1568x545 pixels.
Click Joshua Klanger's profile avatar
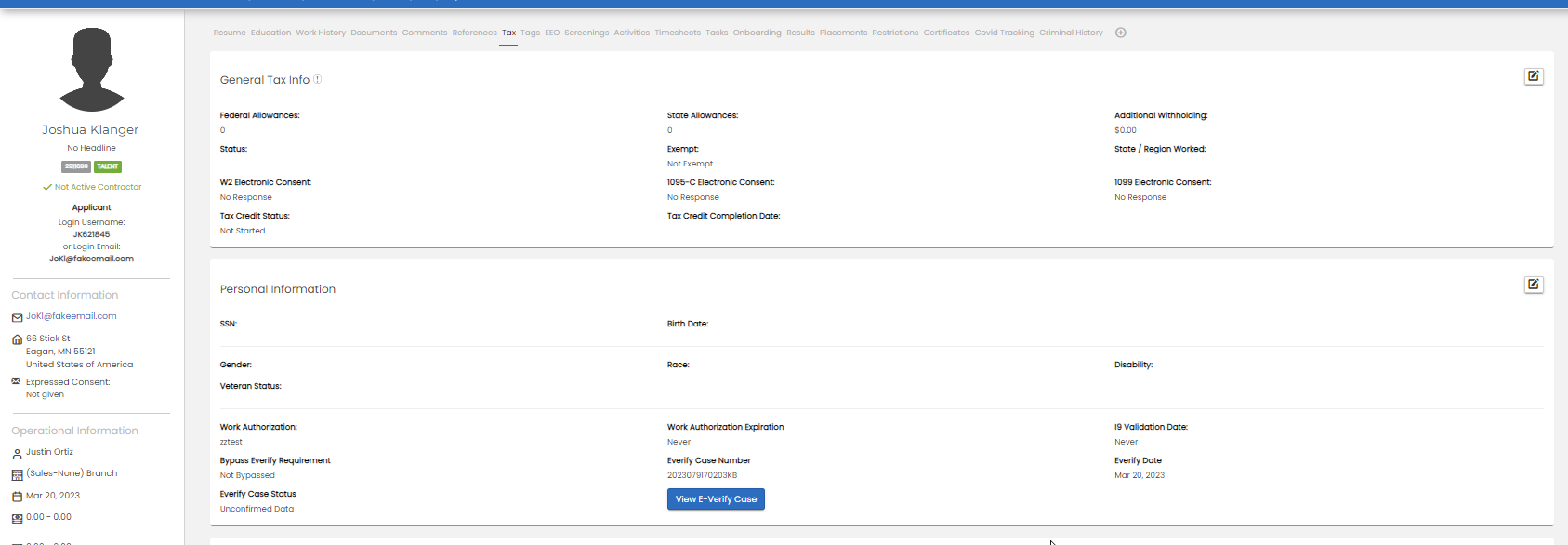click(x=91, y=70)
